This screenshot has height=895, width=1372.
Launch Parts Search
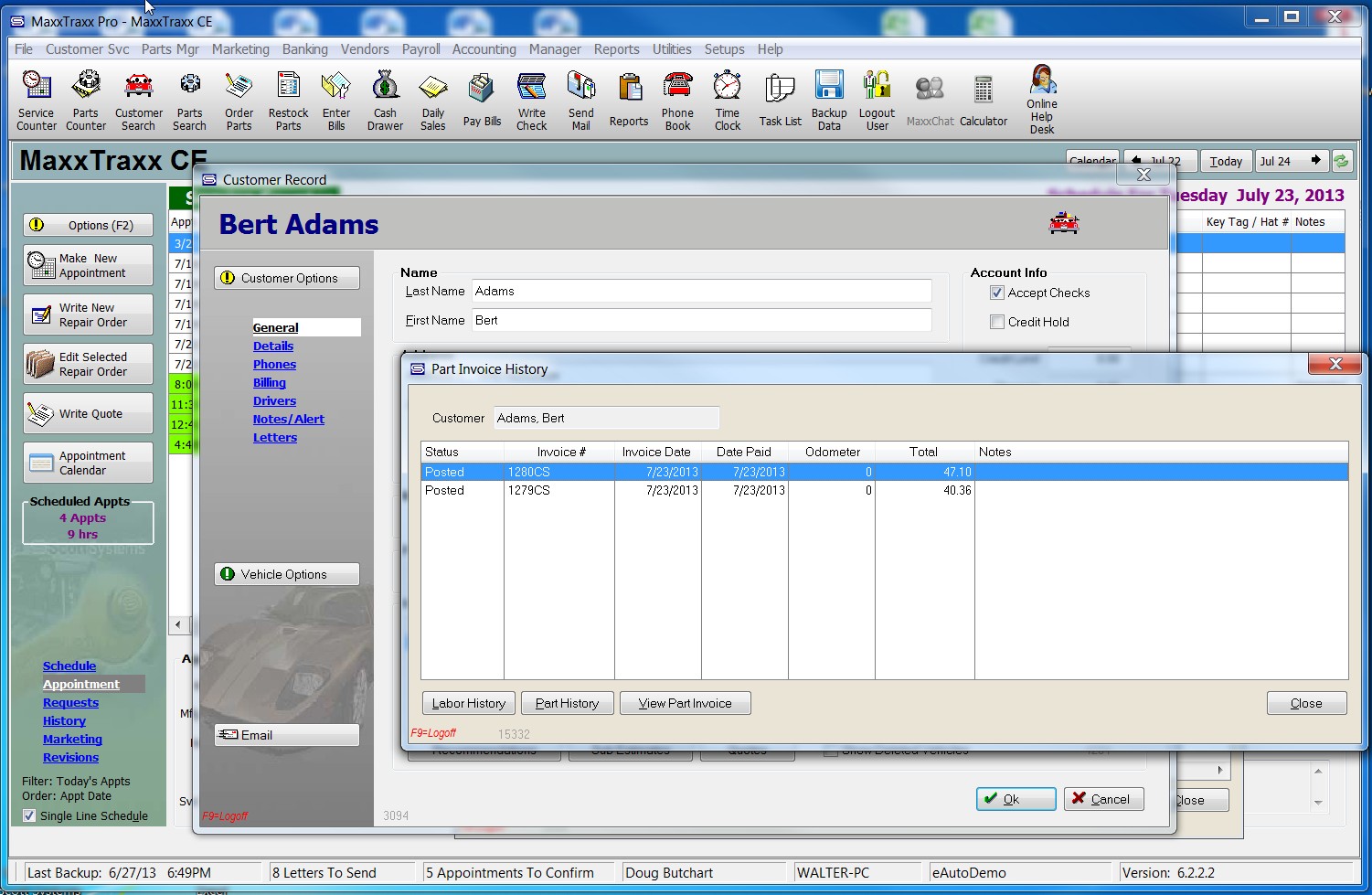[190, 101]
